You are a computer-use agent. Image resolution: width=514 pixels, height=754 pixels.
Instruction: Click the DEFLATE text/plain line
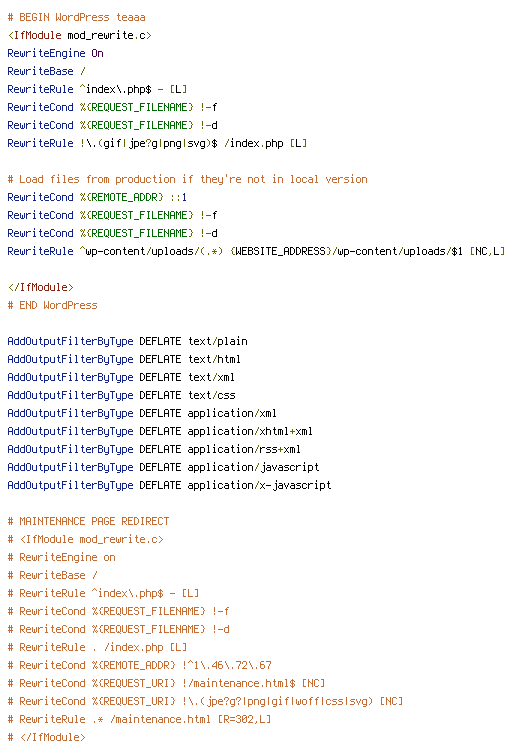127,341
